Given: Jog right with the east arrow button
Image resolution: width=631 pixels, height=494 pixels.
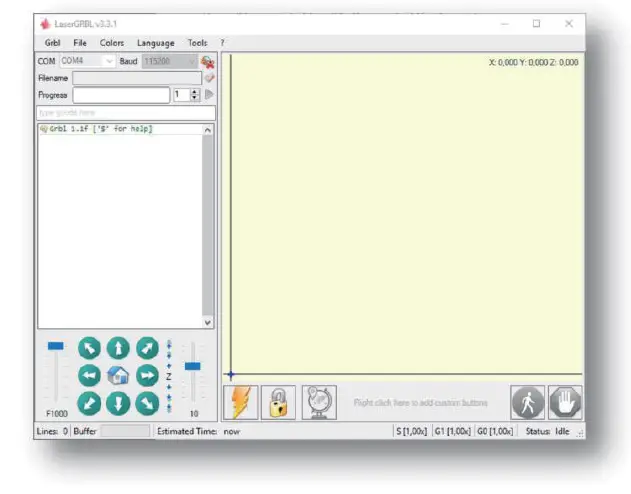Looking at the screenshot, I should (147, 375).
